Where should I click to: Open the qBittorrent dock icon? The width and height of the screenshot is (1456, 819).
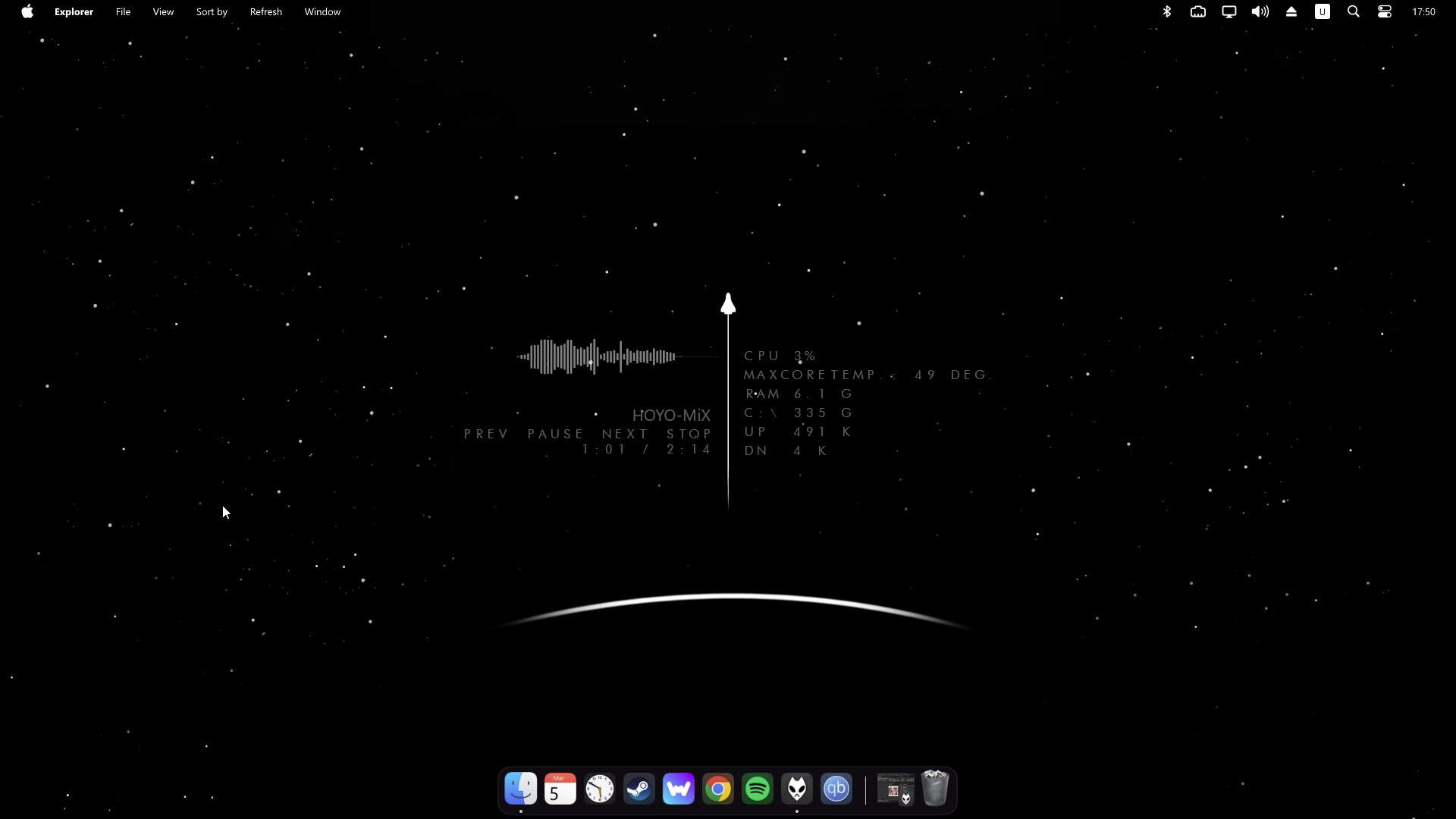tap(836, 789)
